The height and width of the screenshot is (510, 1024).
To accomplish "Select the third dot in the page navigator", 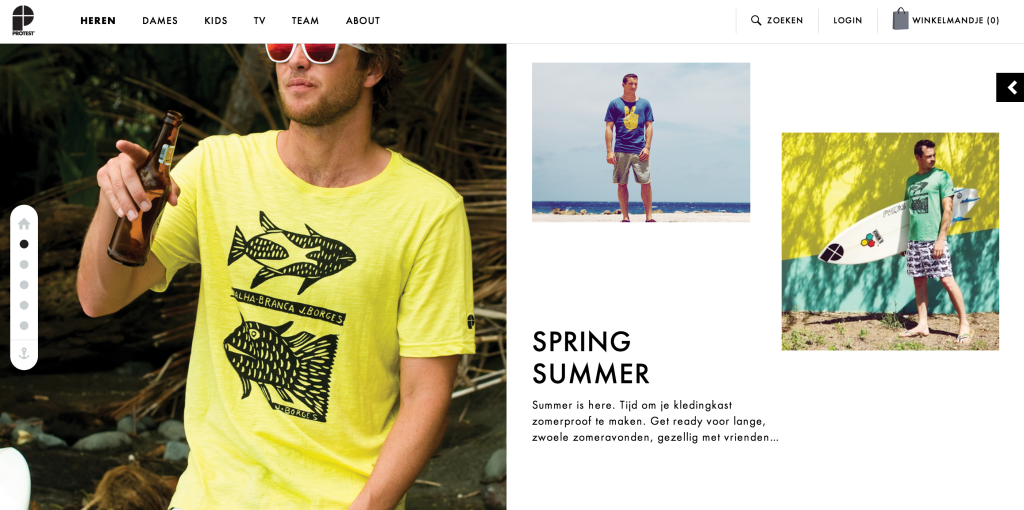I will tap(24, 285).
